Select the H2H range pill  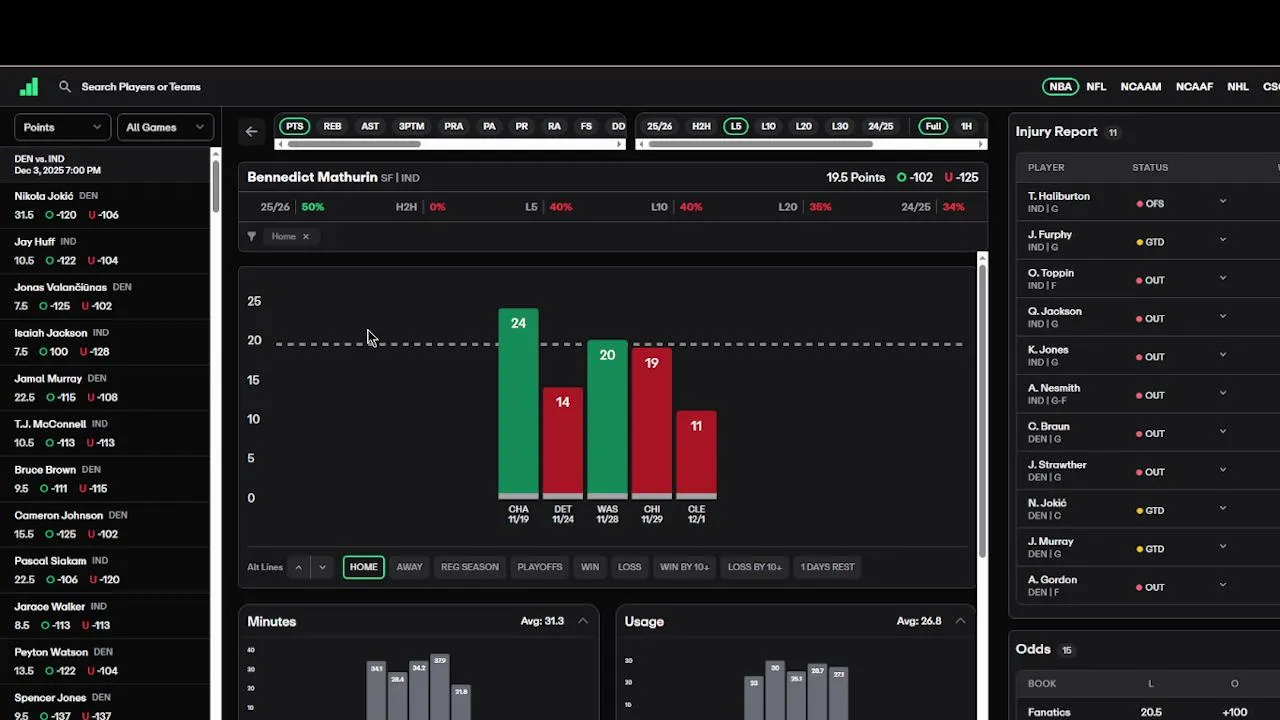pyautogui.click(x=701, y=127)
